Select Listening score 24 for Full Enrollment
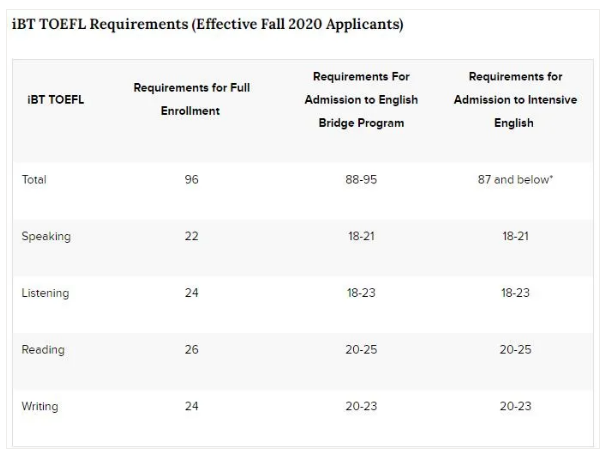Image resolution: width=606 pixels, height=454 pixels. [x=192, y=293]
